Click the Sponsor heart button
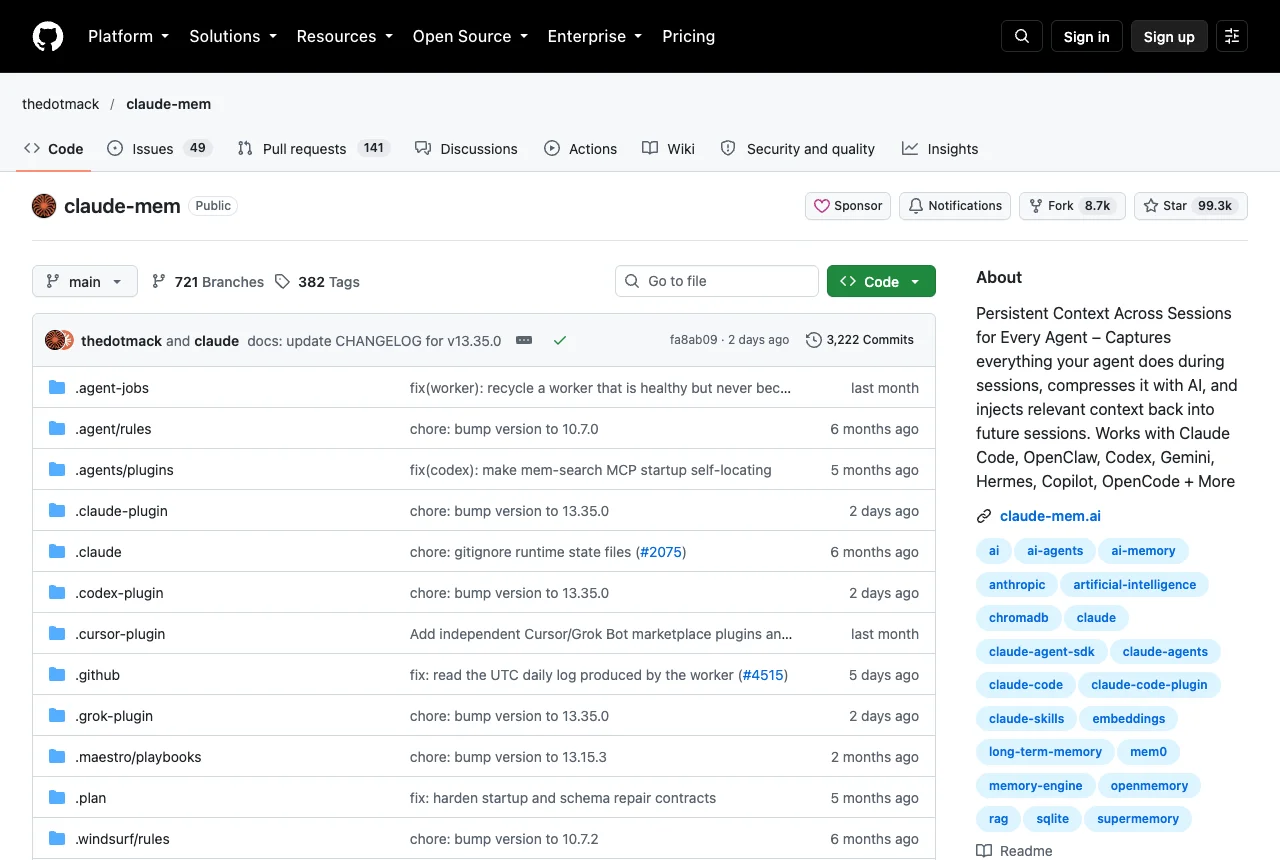Viewport: 1280px width, 860px height. tap(848, 206)
